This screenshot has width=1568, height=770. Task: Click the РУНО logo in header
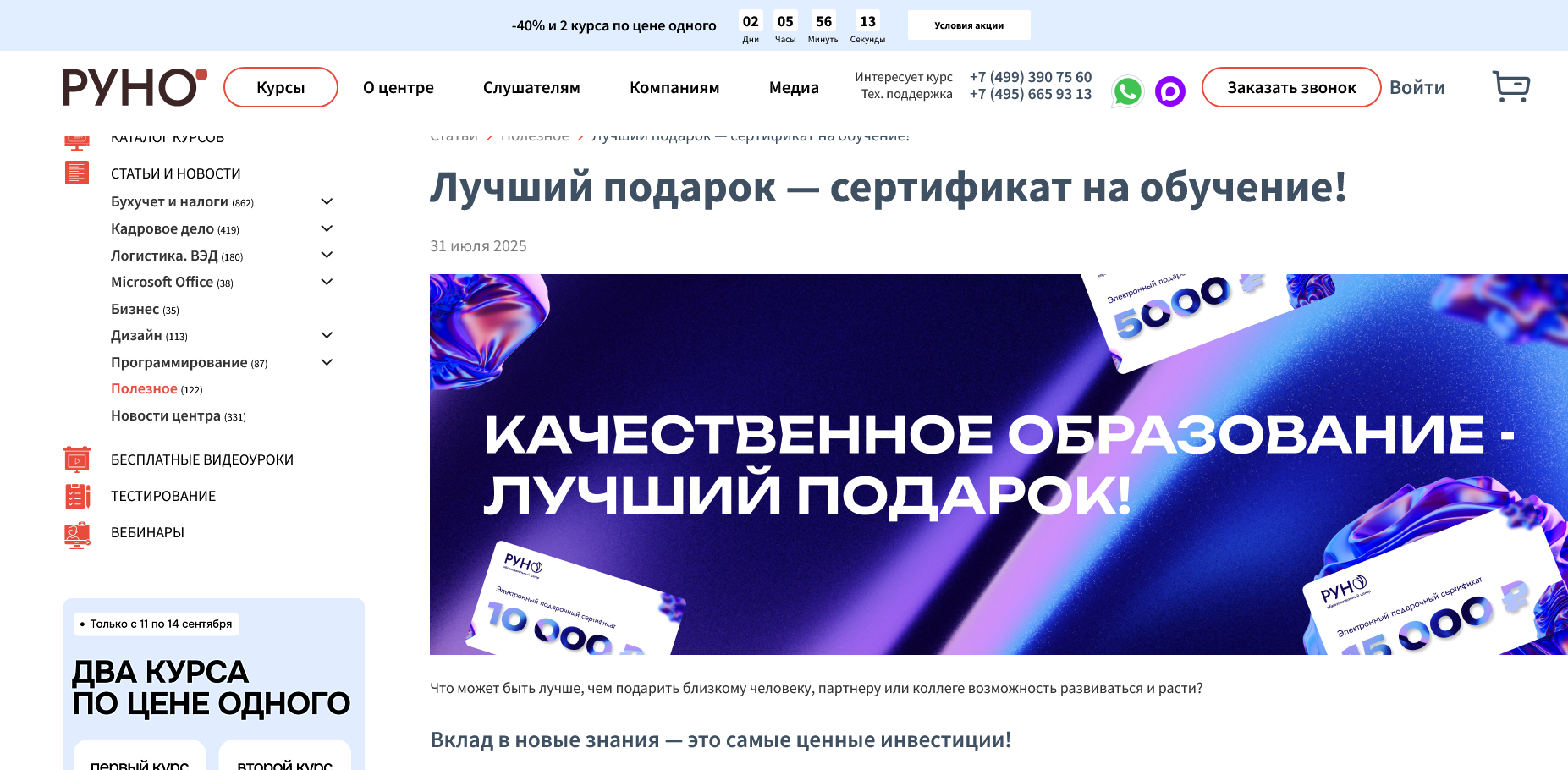tap(135, 87)
